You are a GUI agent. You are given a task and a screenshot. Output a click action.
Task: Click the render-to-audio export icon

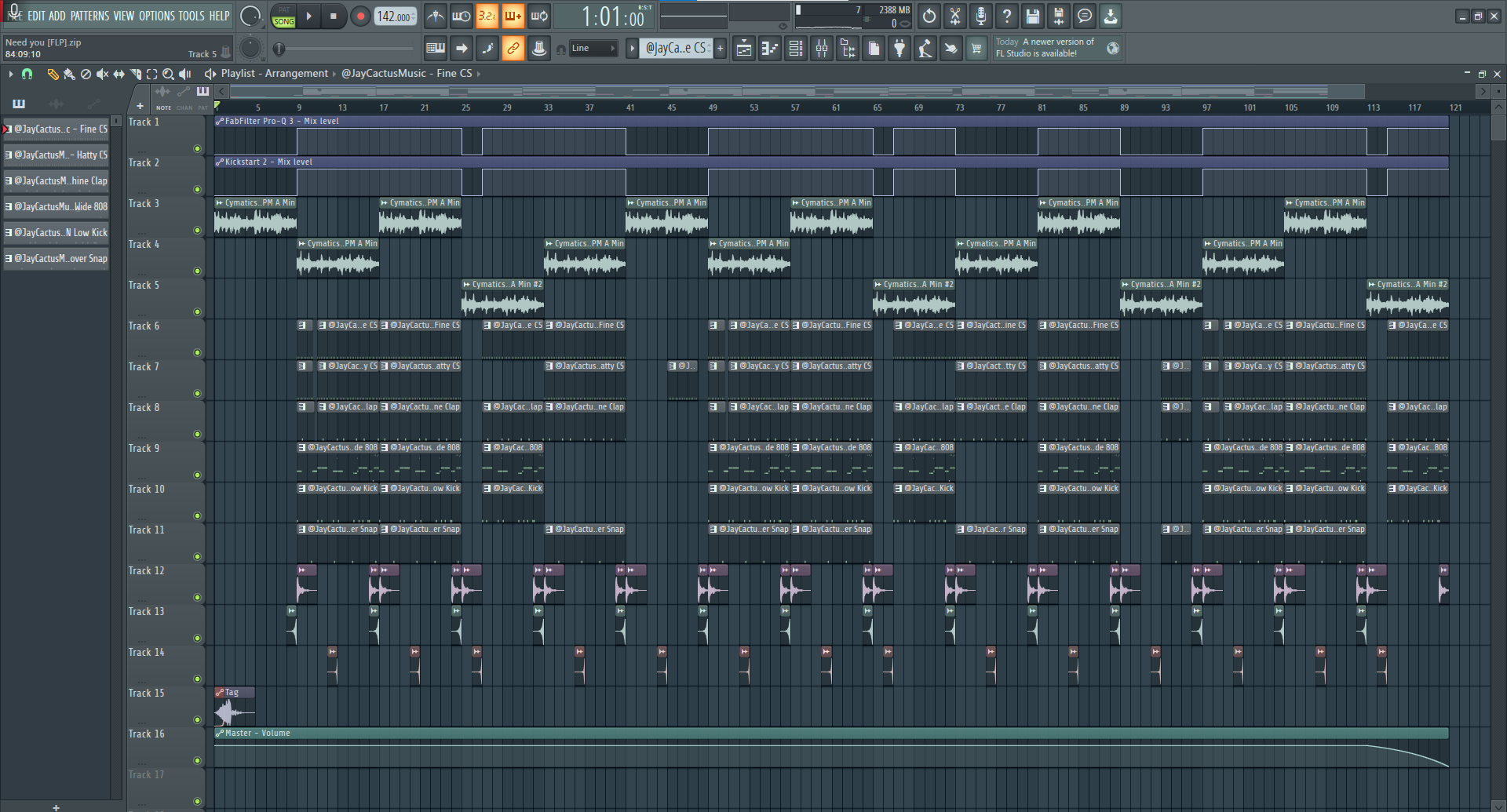[1059, 16]
